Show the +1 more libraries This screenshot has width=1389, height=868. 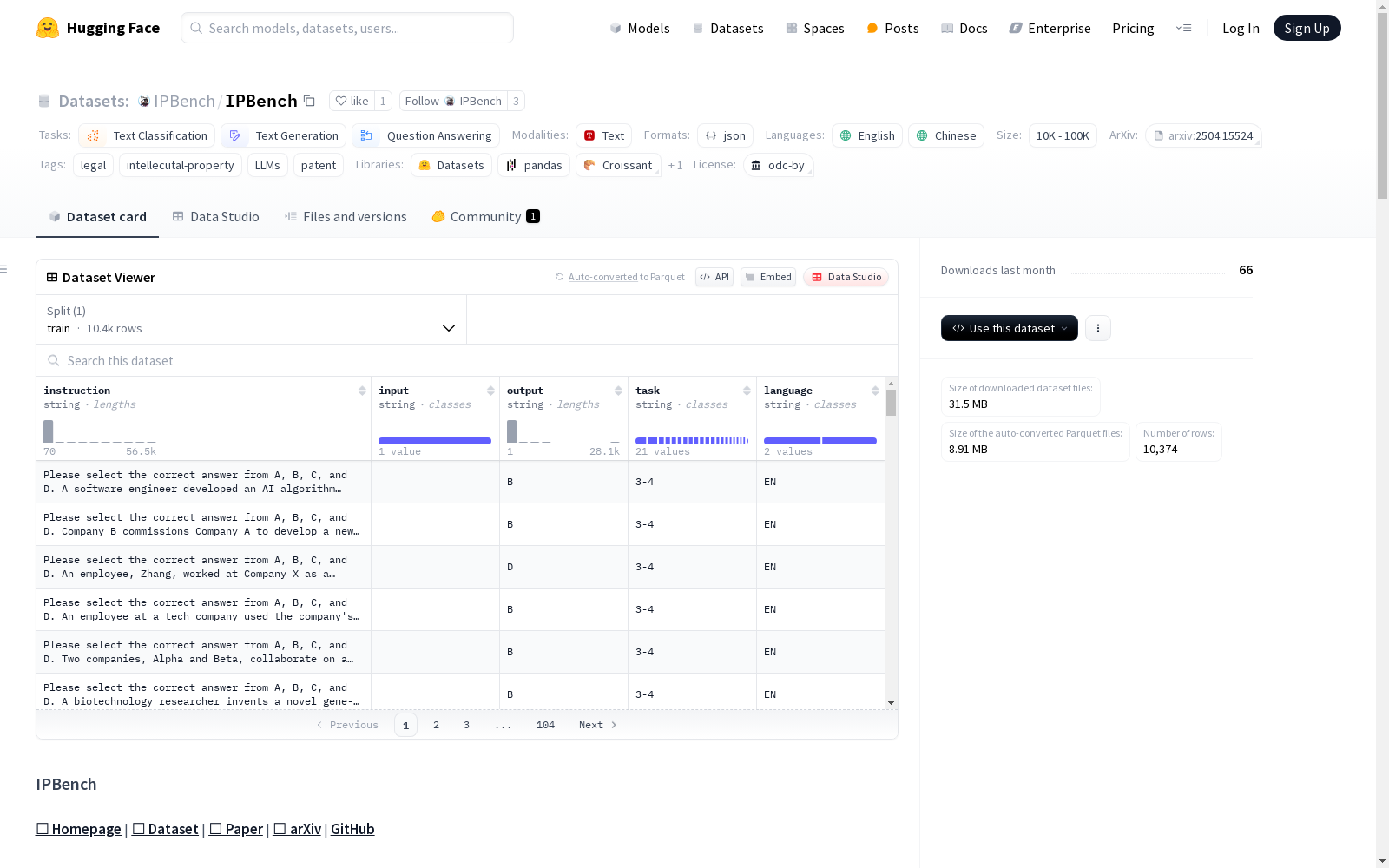click(x=675, y=165)
